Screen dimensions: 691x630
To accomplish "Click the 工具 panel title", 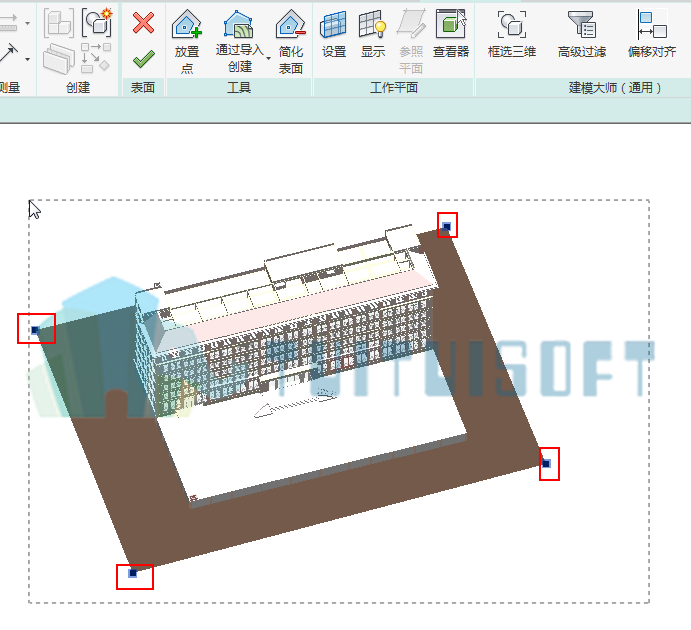I will coord(239,88).
